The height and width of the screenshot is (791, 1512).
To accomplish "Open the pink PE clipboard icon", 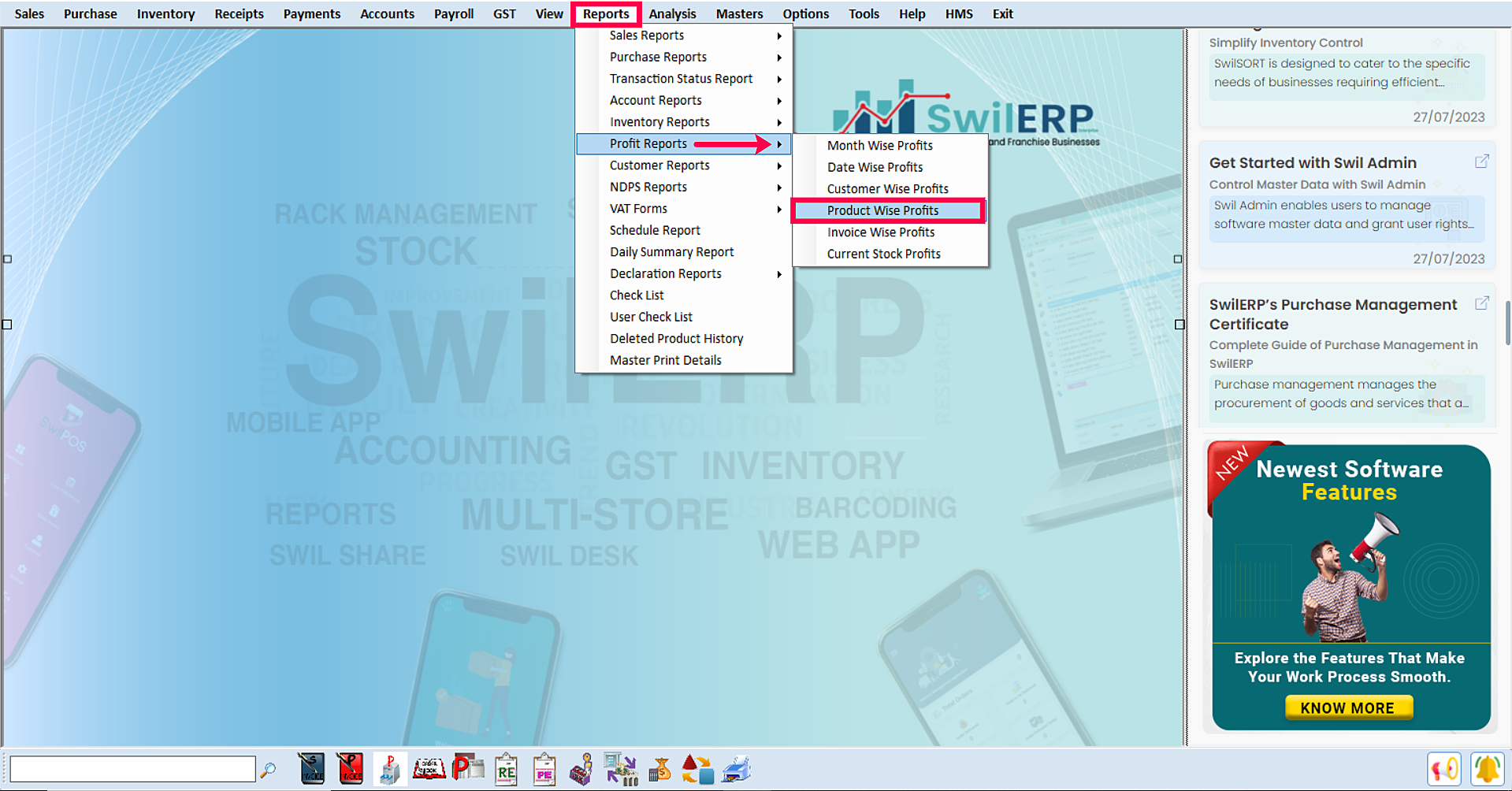I will pyautogui.click(x=544, y=770).
